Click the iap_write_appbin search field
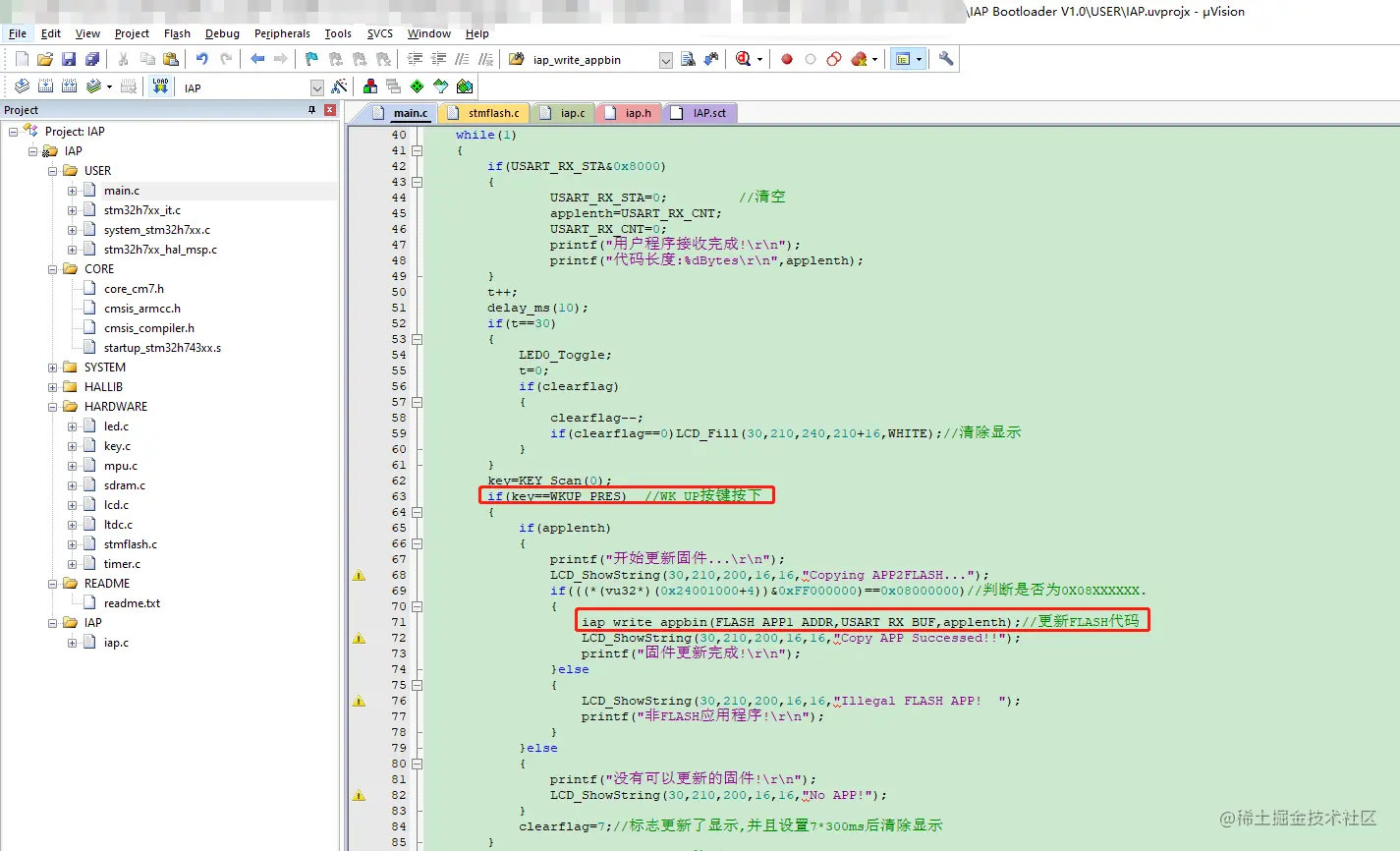 [592, 60]
